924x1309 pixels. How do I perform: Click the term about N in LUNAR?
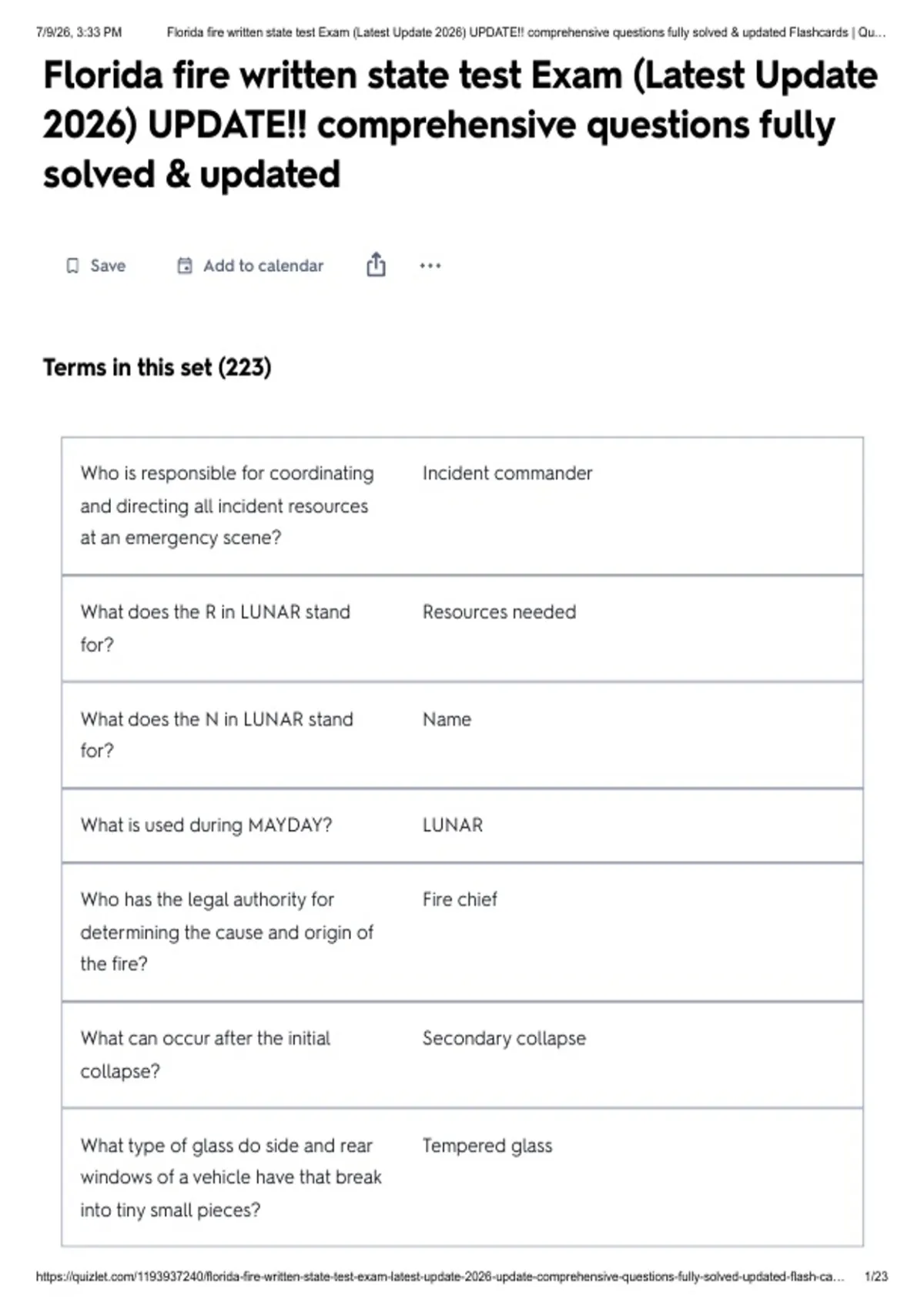pyautogui.click(x=217, y=735)
